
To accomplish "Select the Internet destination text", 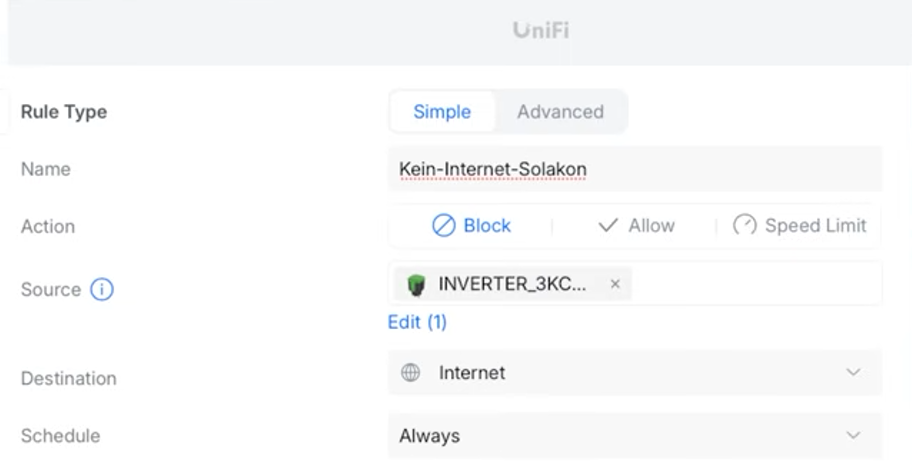I will pyautogui.click(x=472, y=373).
